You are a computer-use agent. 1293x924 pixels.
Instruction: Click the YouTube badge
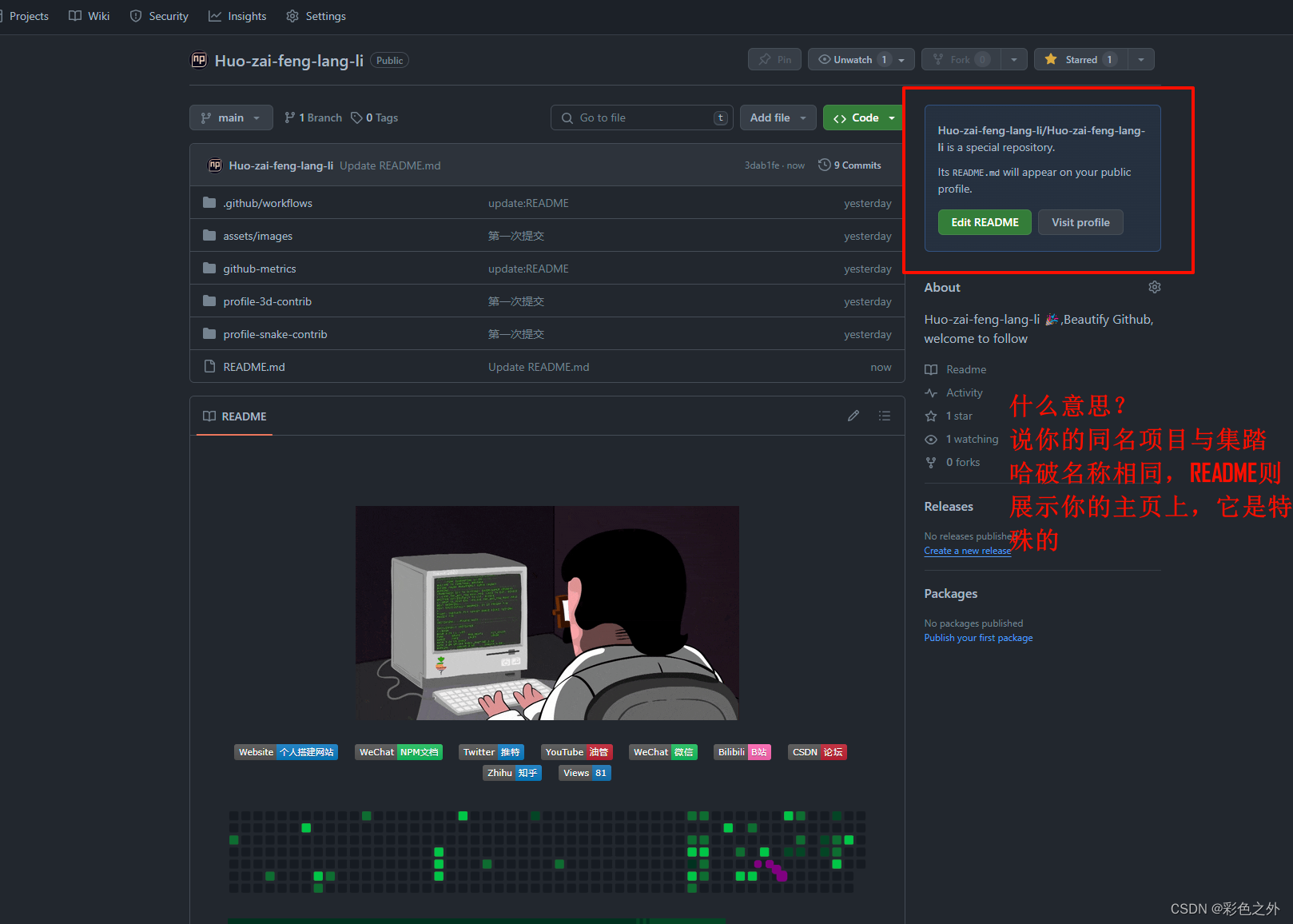(577, 752)
